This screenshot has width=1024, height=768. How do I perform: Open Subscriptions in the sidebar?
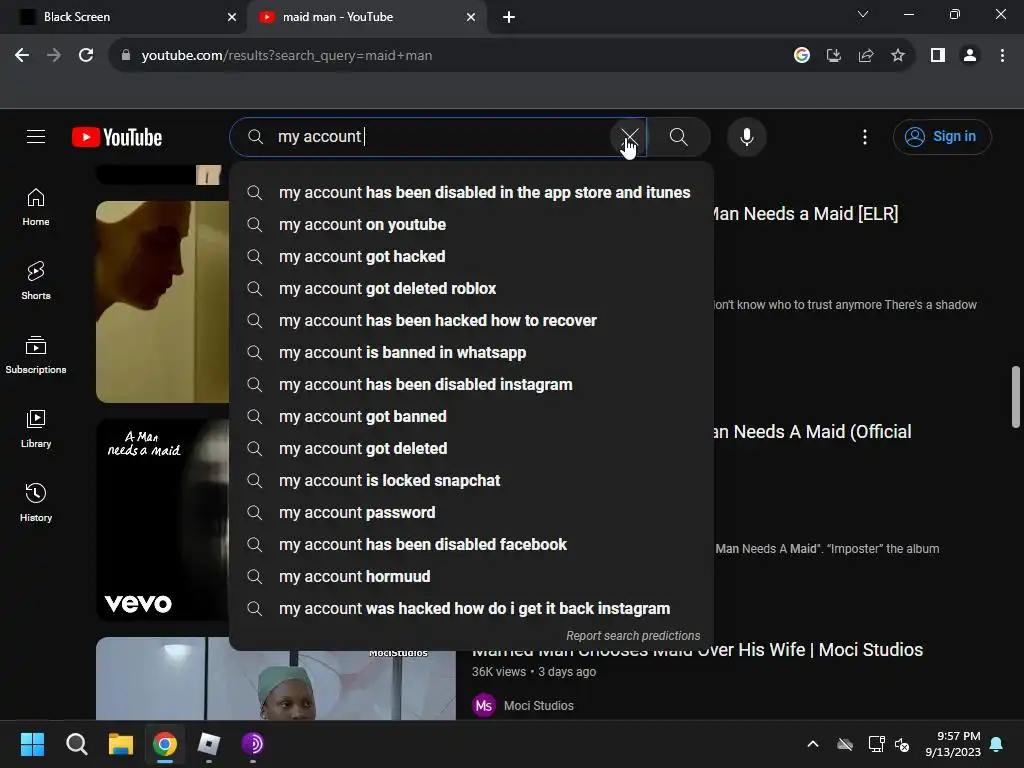coord(36,355)
